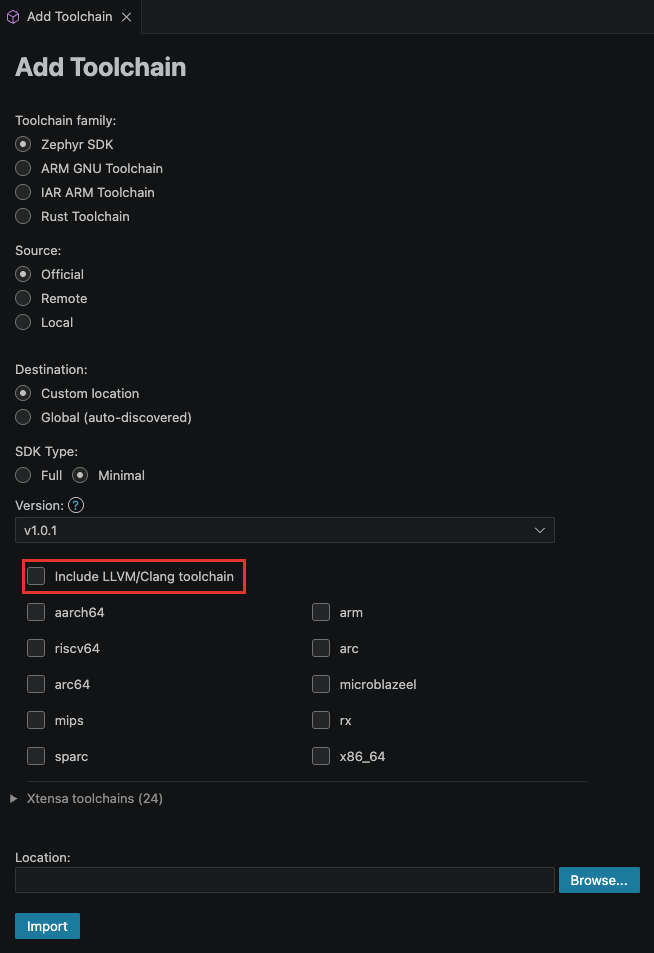
Task: Set source to Remote
Action: [23, 298]
